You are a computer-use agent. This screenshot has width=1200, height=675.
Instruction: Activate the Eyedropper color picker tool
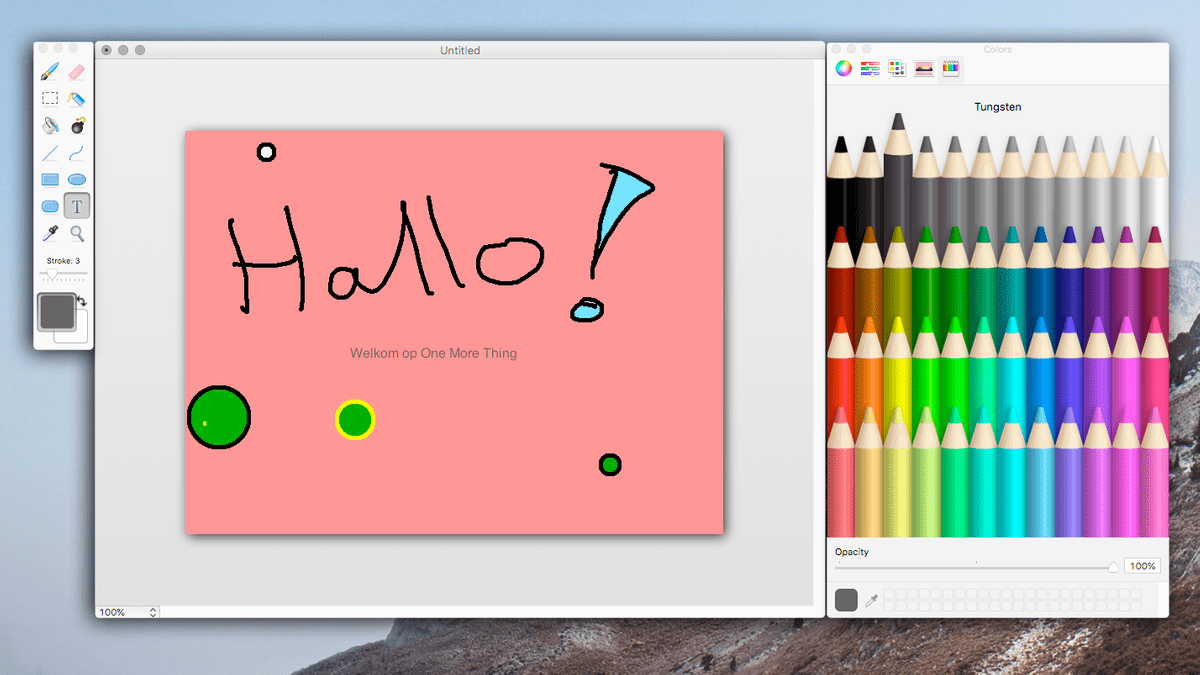pyautogui.click(x=49, y=233)
